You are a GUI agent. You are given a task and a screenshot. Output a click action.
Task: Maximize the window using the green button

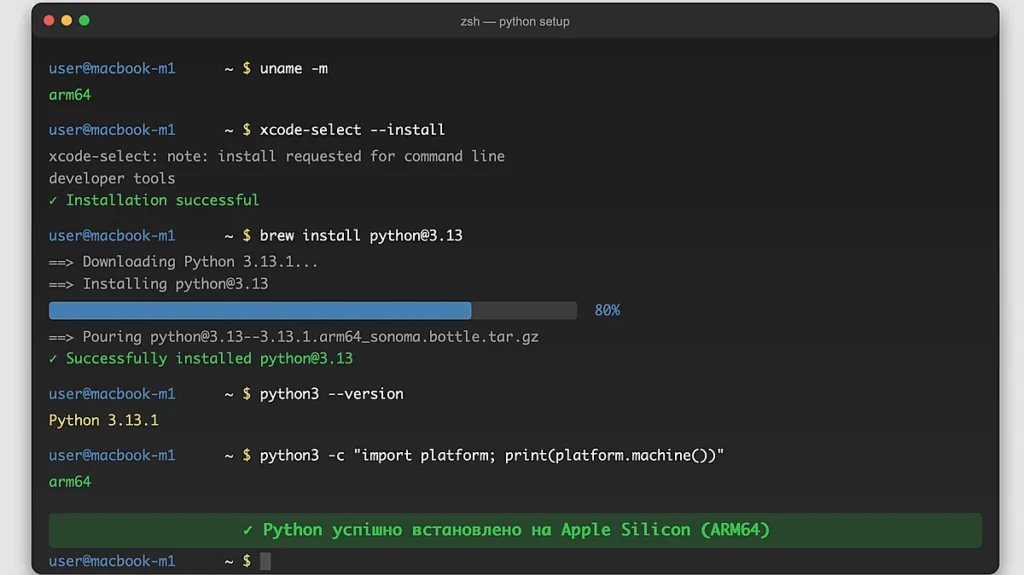tap(84, 20)
